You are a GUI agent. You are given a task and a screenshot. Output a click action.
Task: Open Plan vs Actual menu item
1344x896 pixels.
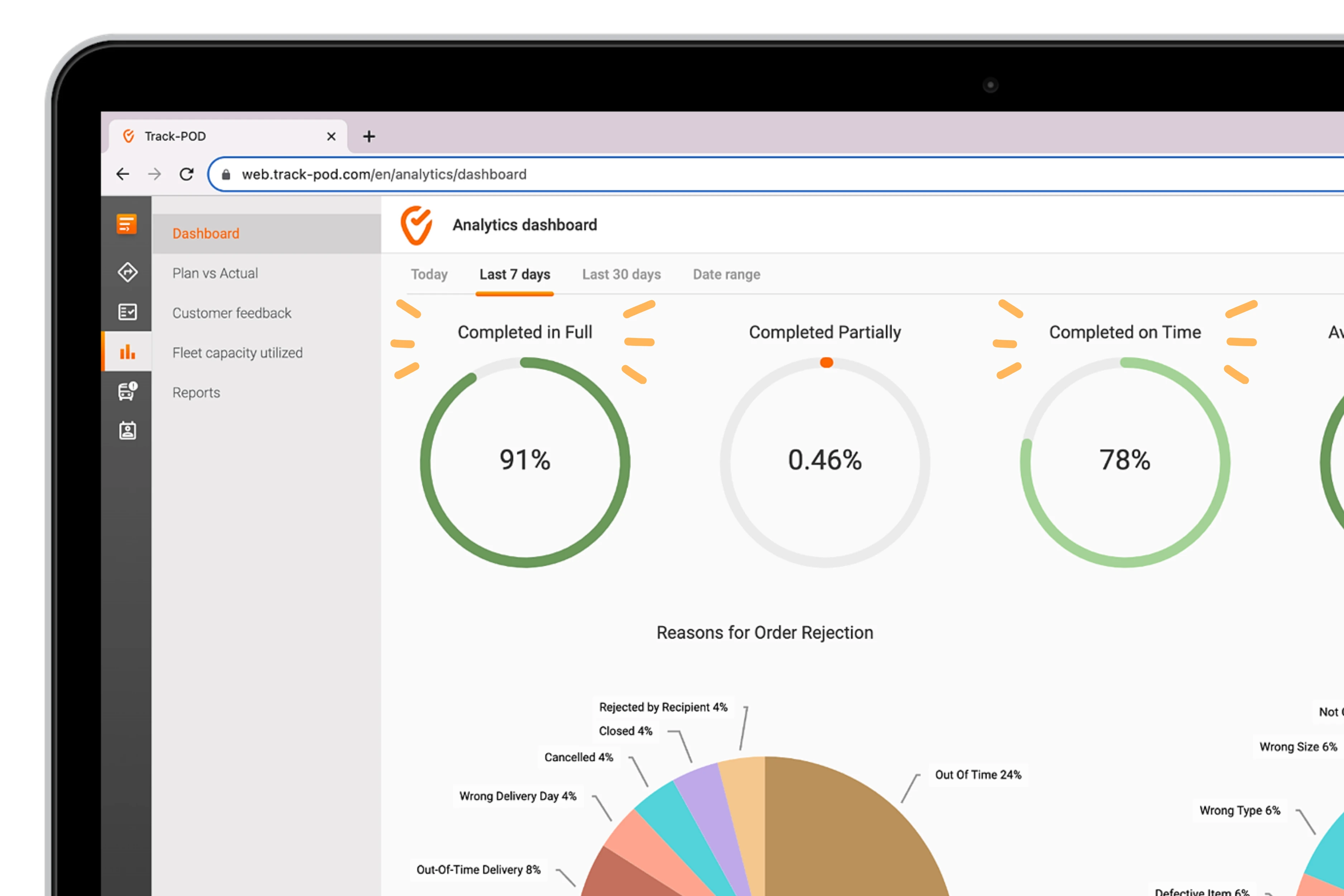(215, 273)
